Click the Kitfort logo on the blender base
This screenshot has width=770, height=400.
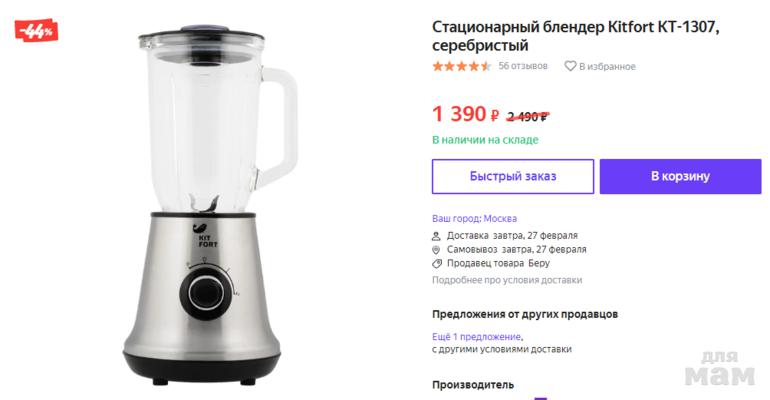pyautogui.click(x=206, y=235)
